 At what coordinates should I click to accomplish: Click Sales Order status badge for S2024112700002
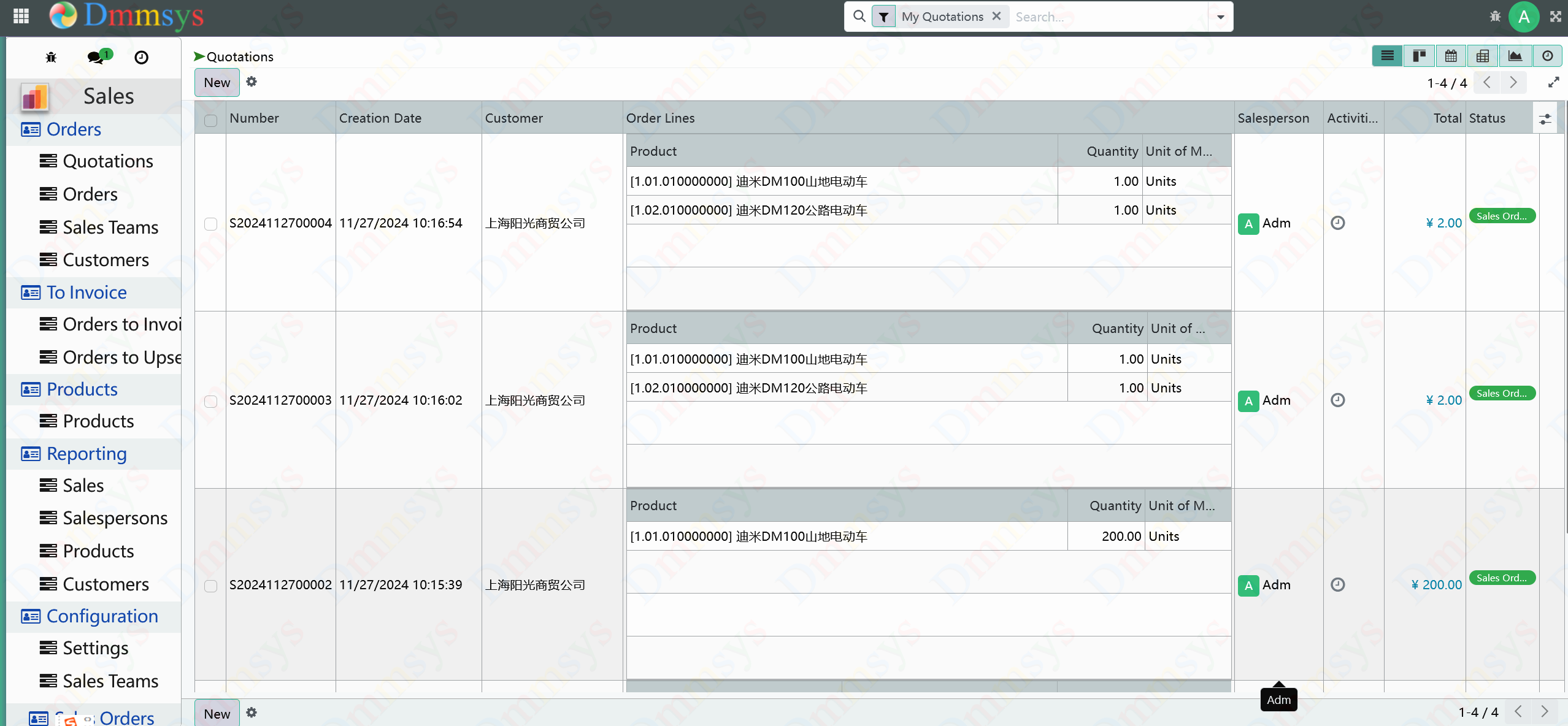tap(1502, 578)
